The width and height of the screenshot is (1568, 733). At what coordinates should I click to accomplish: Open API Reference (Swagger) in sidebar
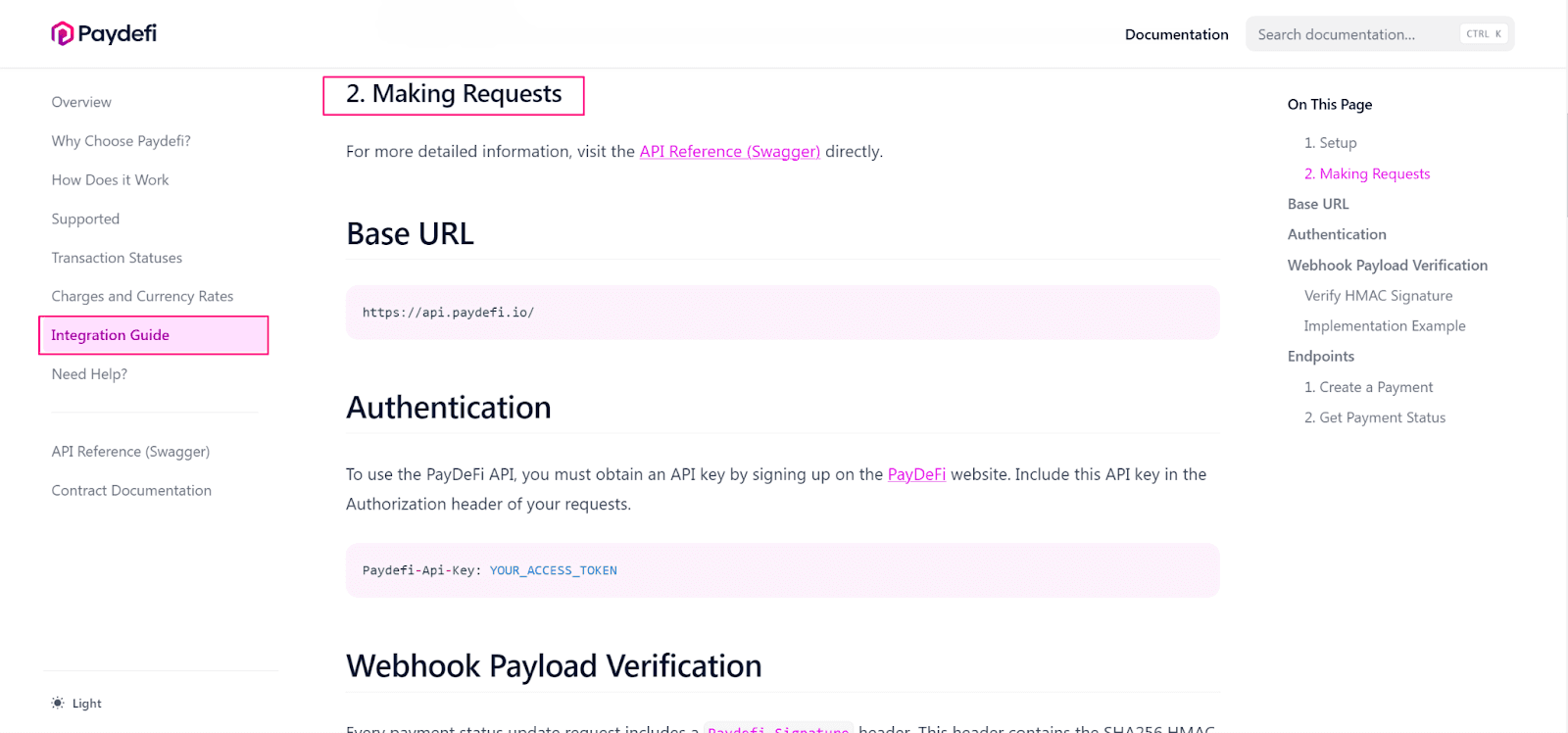(x=130, y=452)
